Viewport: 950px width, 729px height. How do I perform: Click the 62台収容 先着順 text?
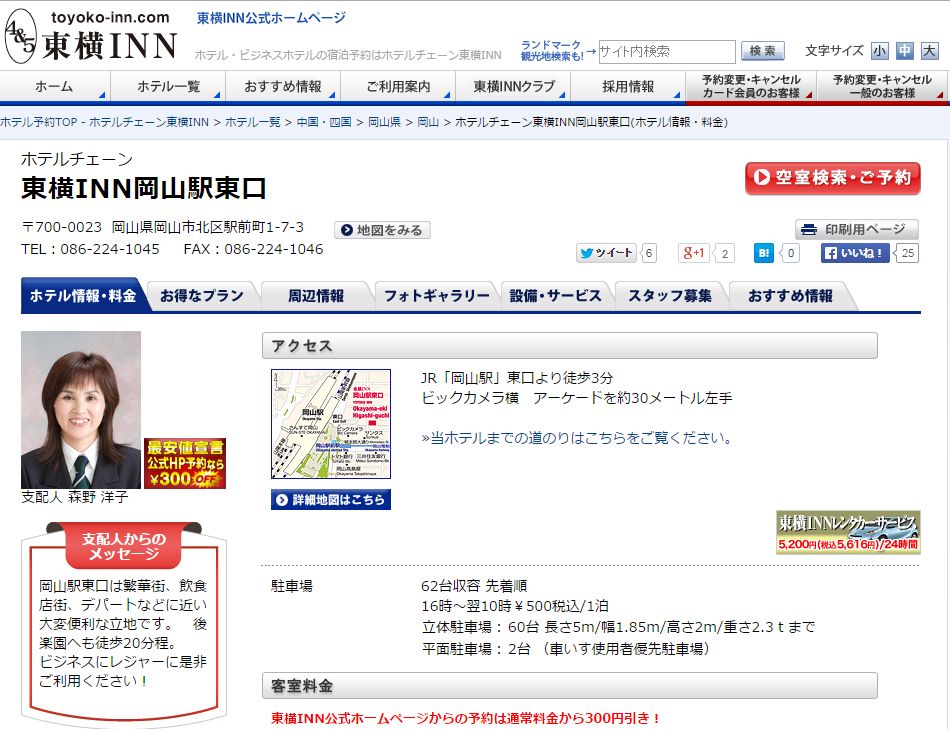(x=474, y=586)
